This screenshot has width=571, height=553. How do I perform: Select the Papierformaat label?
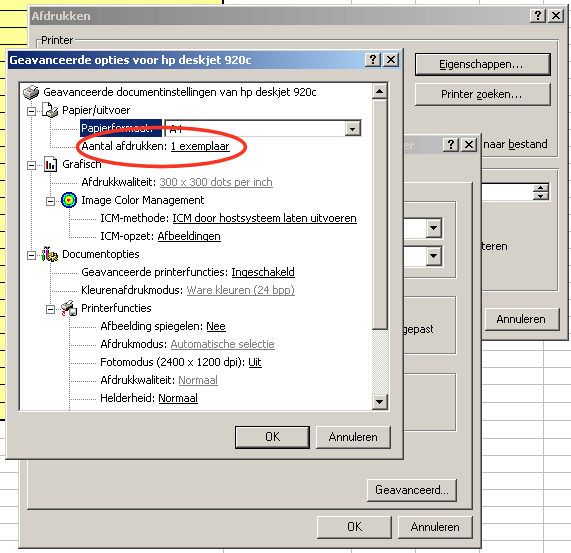(x=121, y=128)
